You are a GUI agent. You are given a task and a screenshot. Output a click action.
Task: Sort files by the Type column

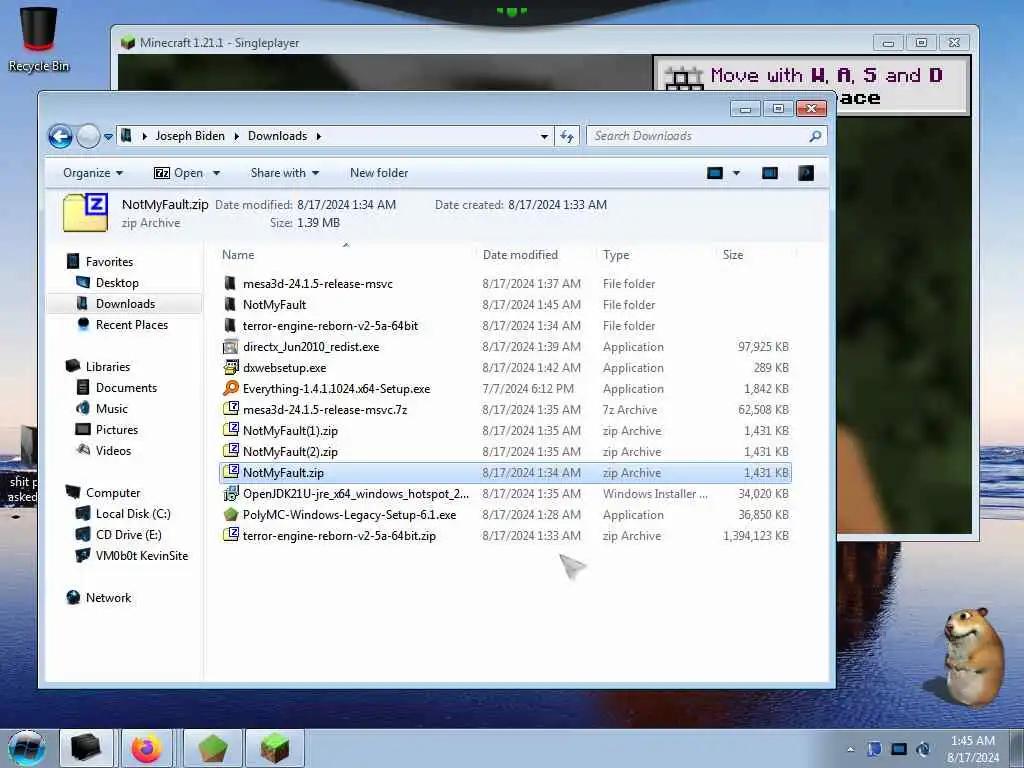coord(616,255)
